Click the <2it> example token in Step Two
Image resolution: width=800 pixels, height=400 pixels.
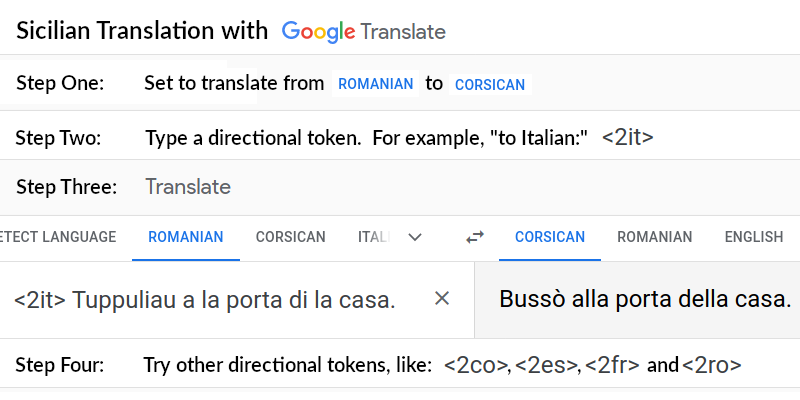point(628,138)
